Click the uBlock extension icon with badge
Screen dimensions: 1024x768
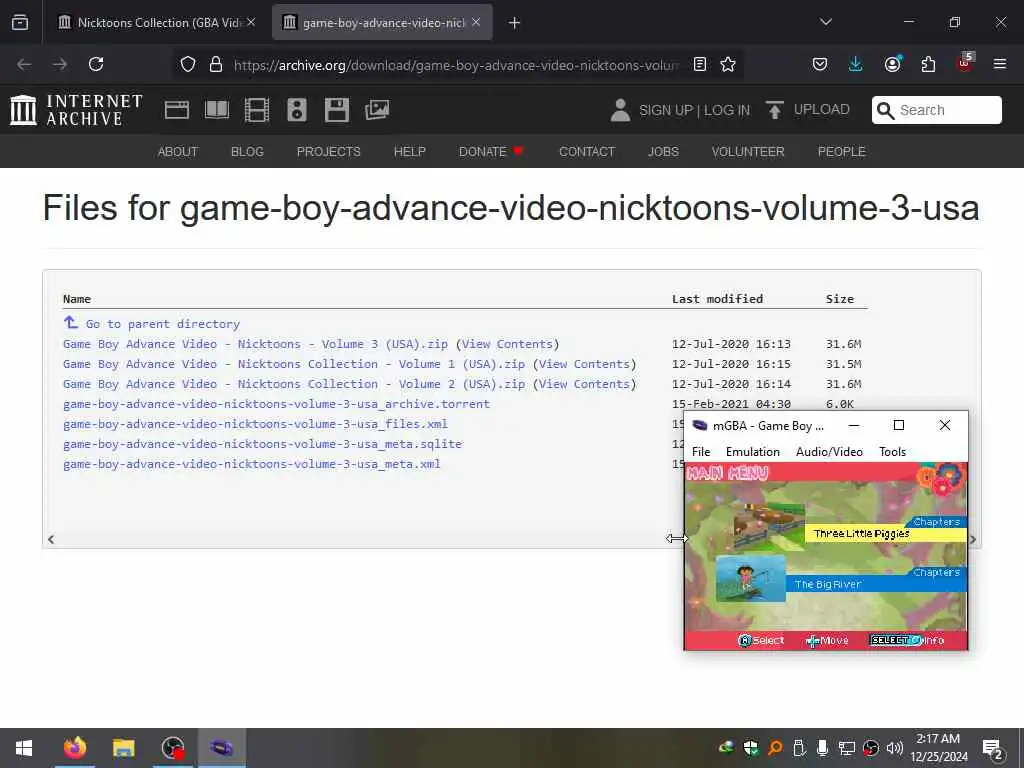965,63
